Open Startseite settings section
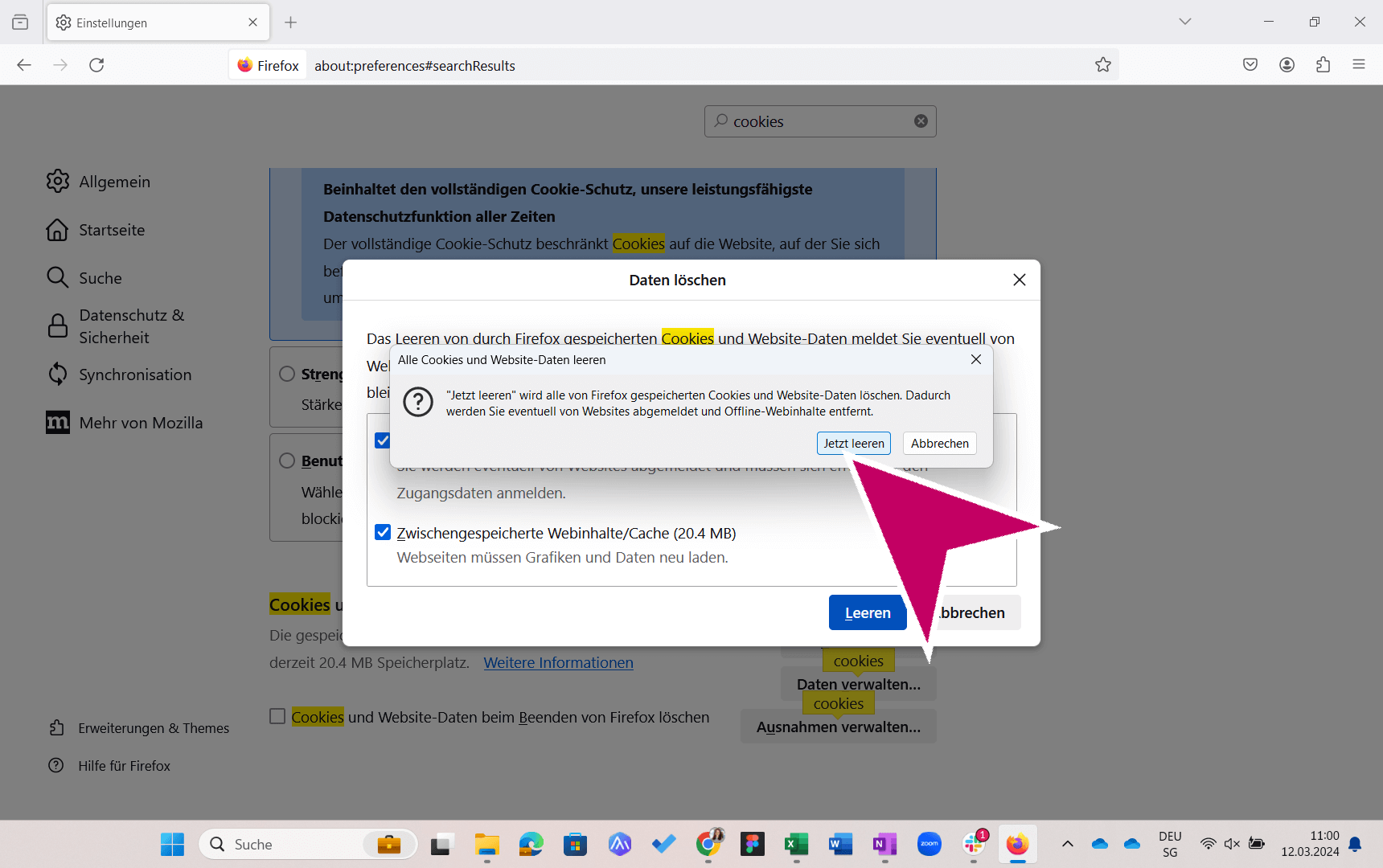1383x868 pixels. (96, 230)
